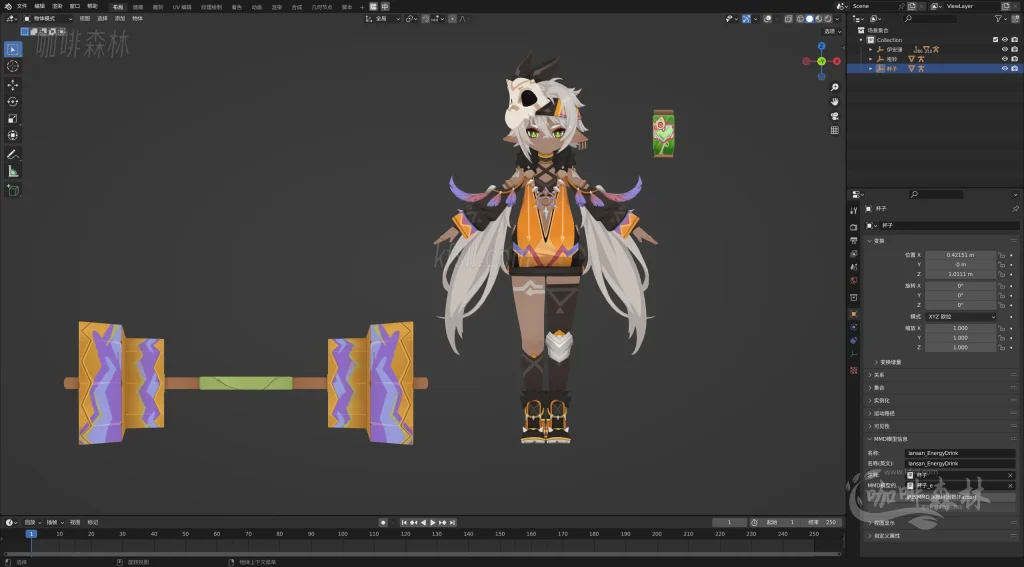Toggle lock for Location X value

coord(1002,255)
